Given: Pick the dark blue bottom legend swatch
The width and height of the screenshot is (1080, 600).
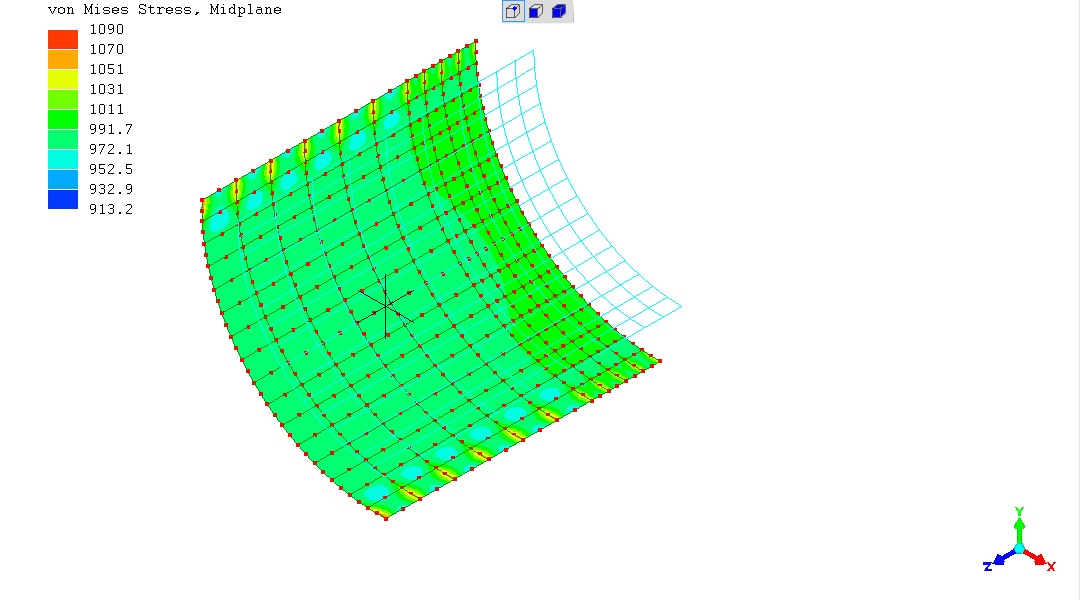Looking at the screenshot, I should tap(63, 199).
